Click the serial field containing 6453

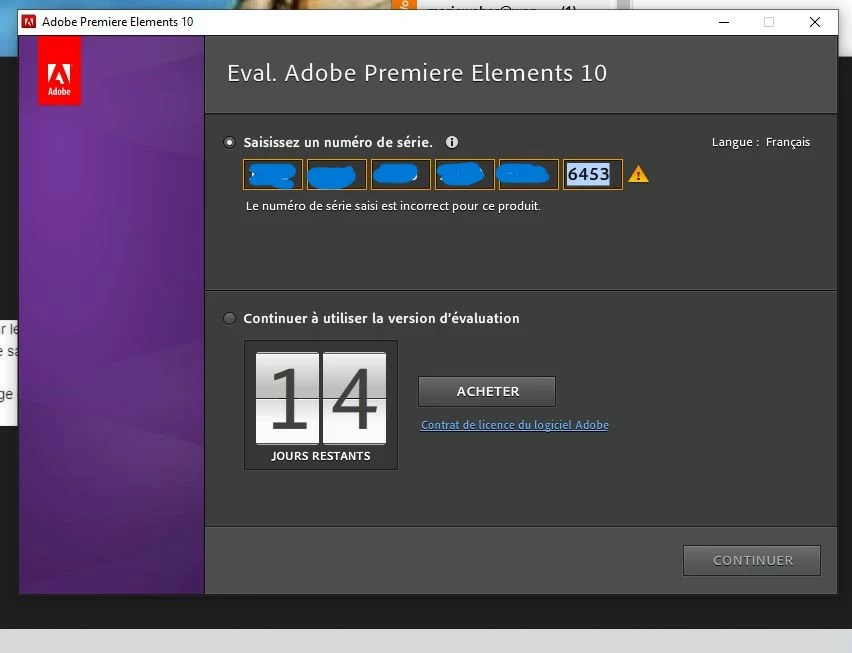point(593,174)
